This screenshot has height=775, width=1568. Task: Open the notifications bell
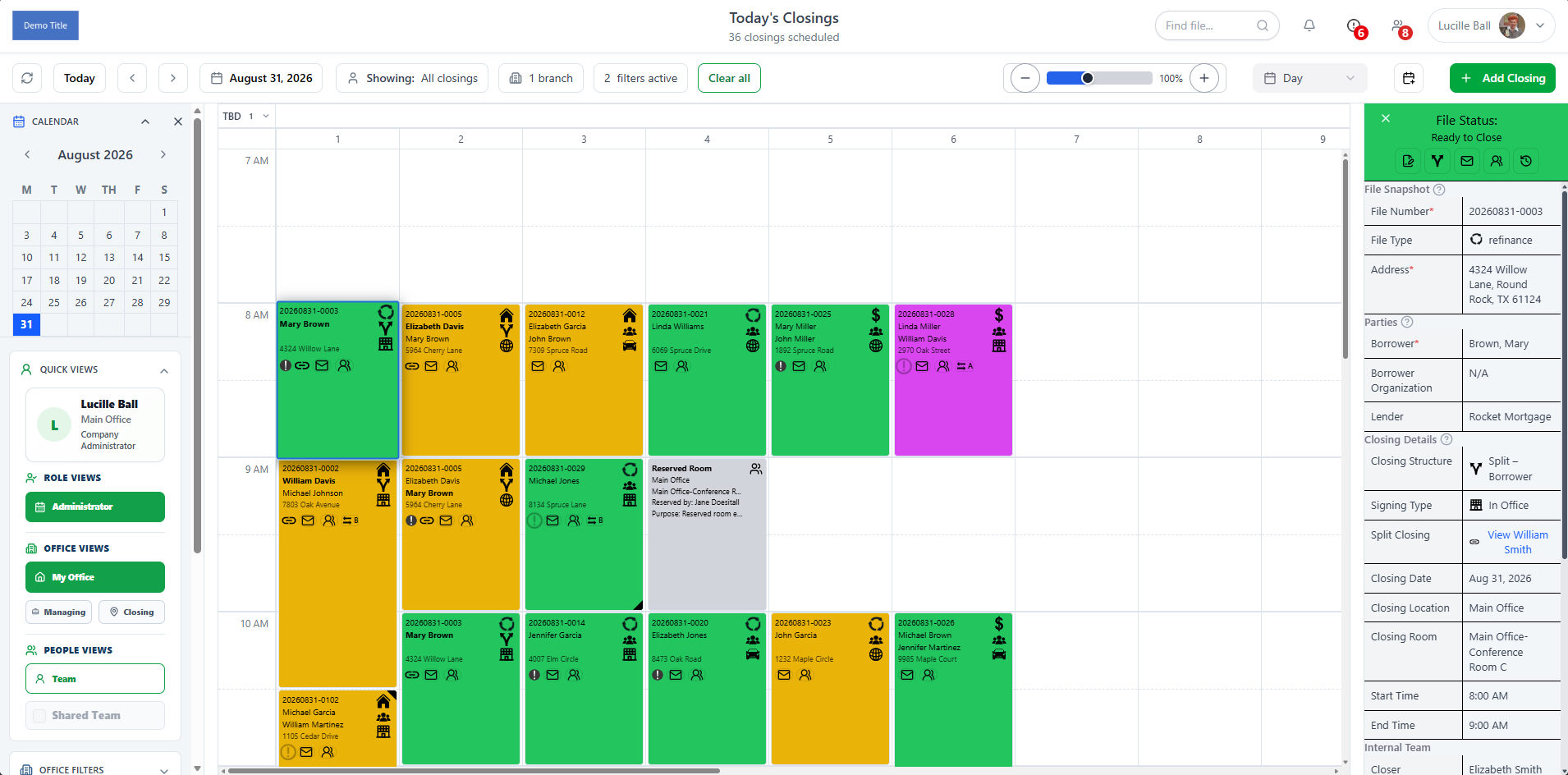tap(1309, 25)
